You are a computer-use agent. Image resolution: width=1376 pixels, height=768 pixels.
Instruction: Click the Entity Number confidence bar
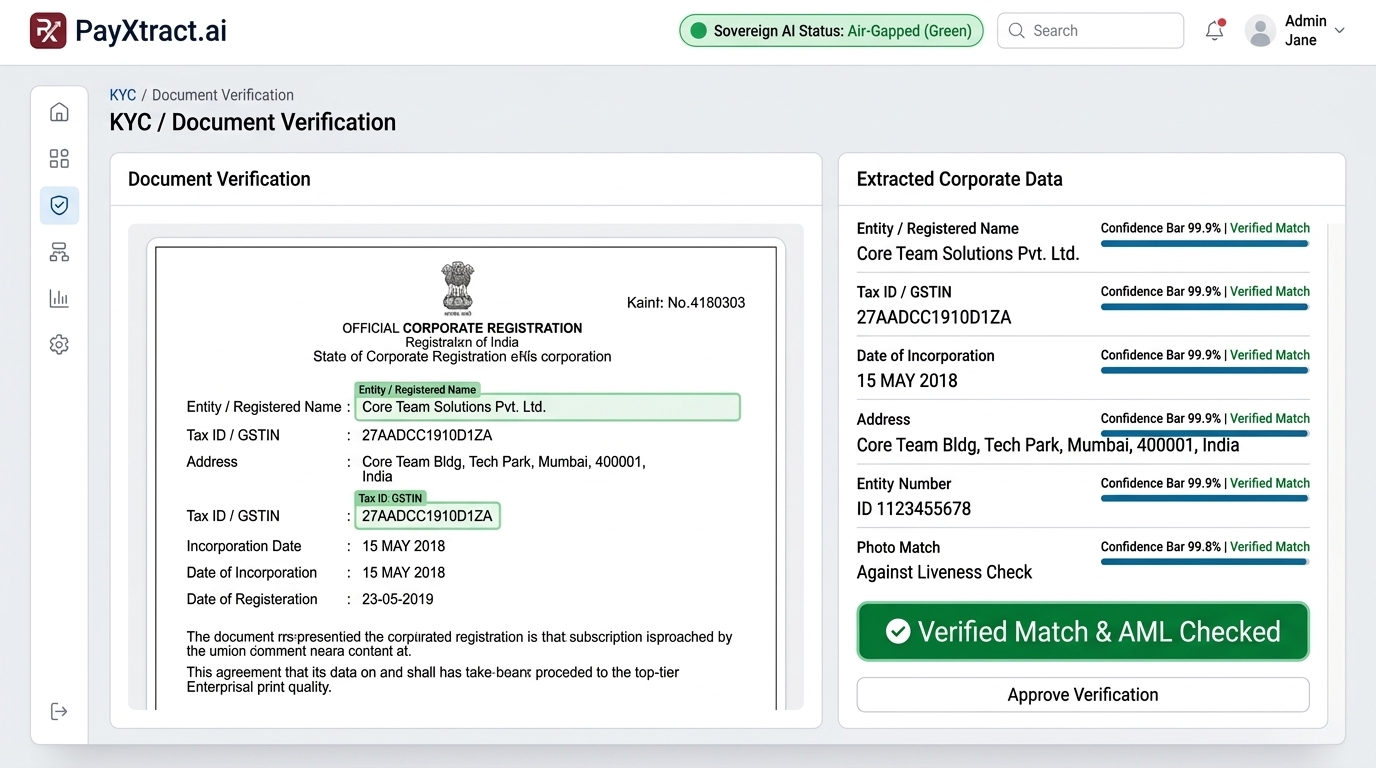click(x=1205, y=498)
